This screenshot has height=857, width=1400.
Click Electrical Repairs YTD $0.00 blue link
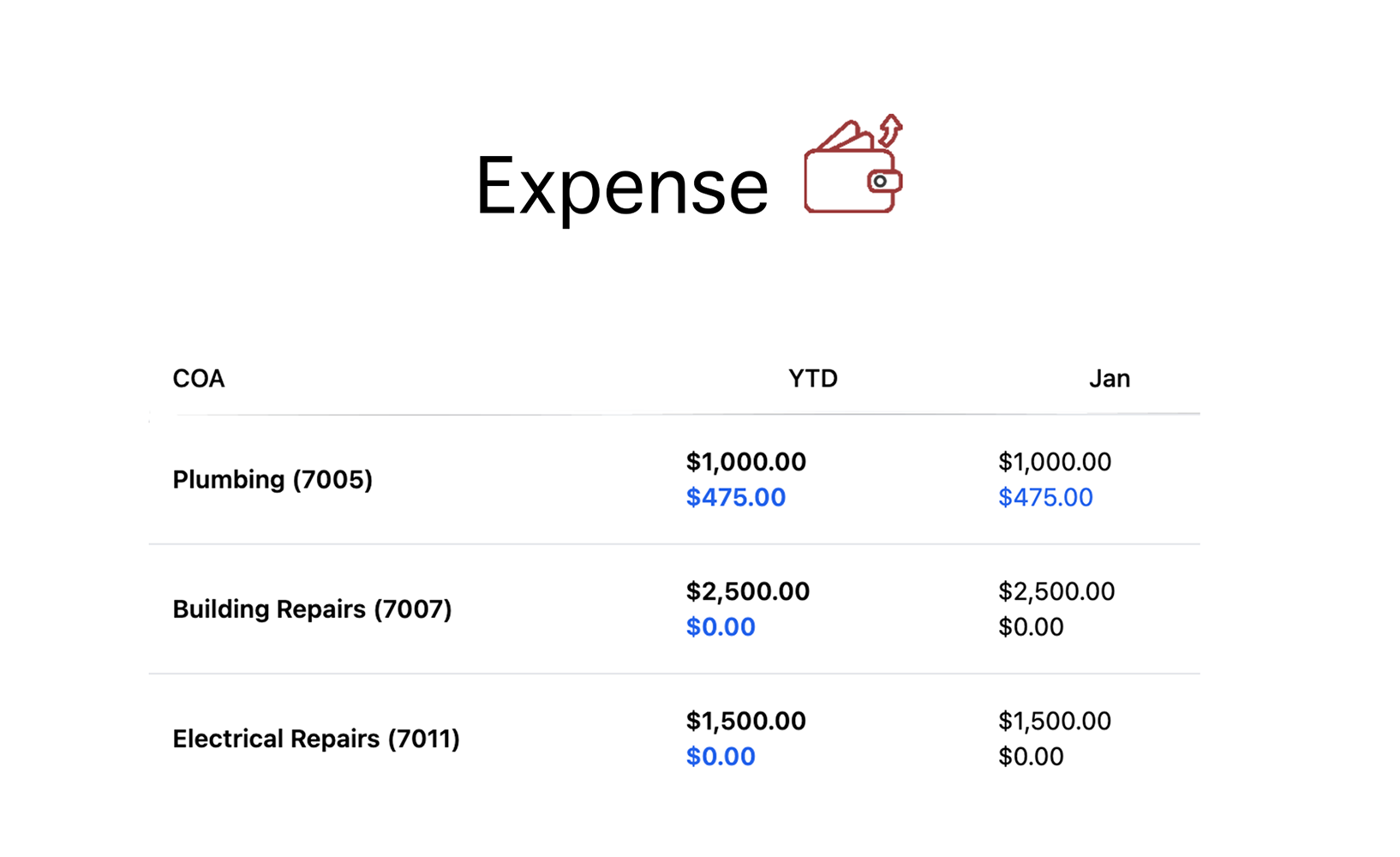(721, 757)
